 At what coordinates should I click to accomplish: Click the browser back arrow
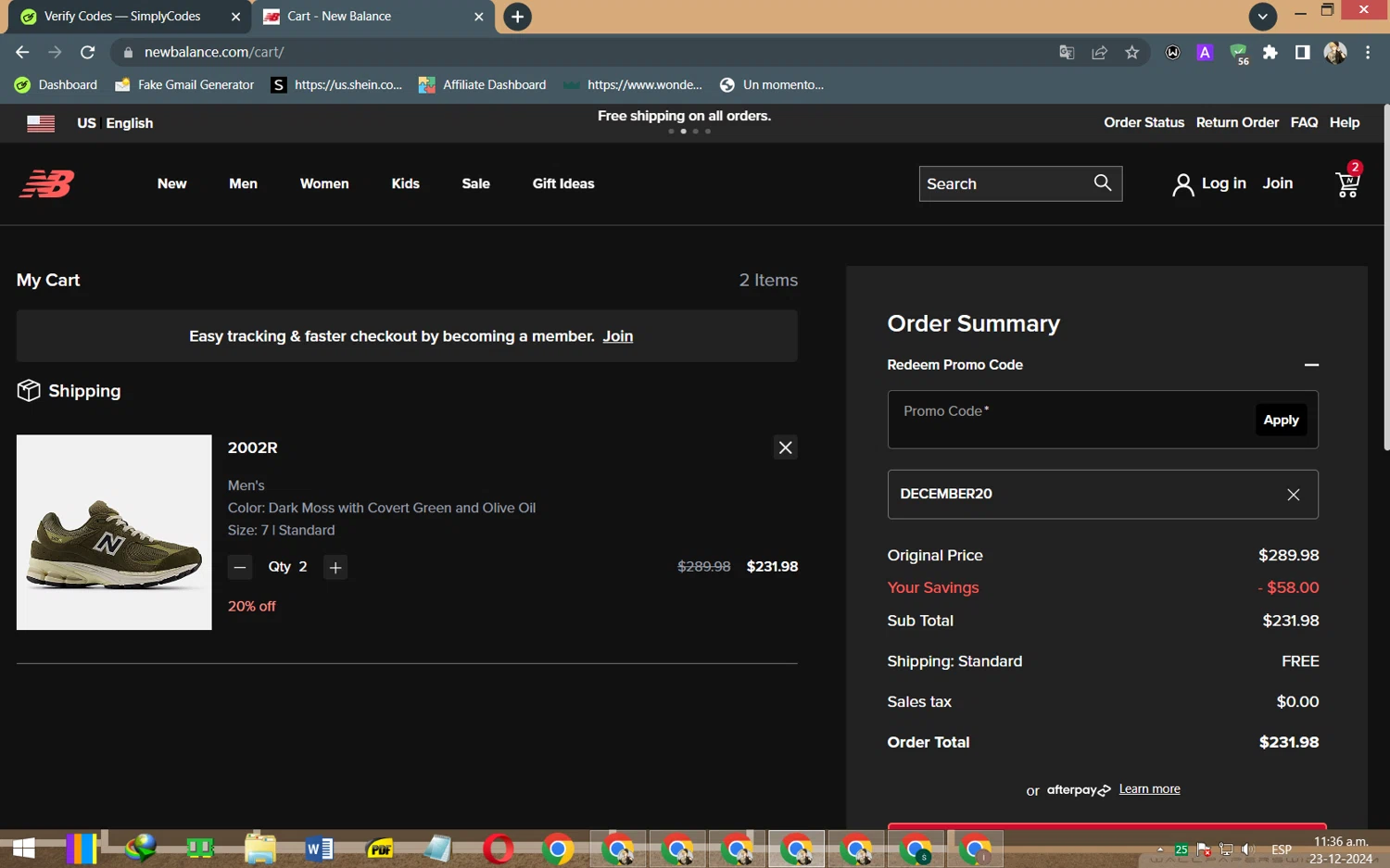(x=22, y=52)
